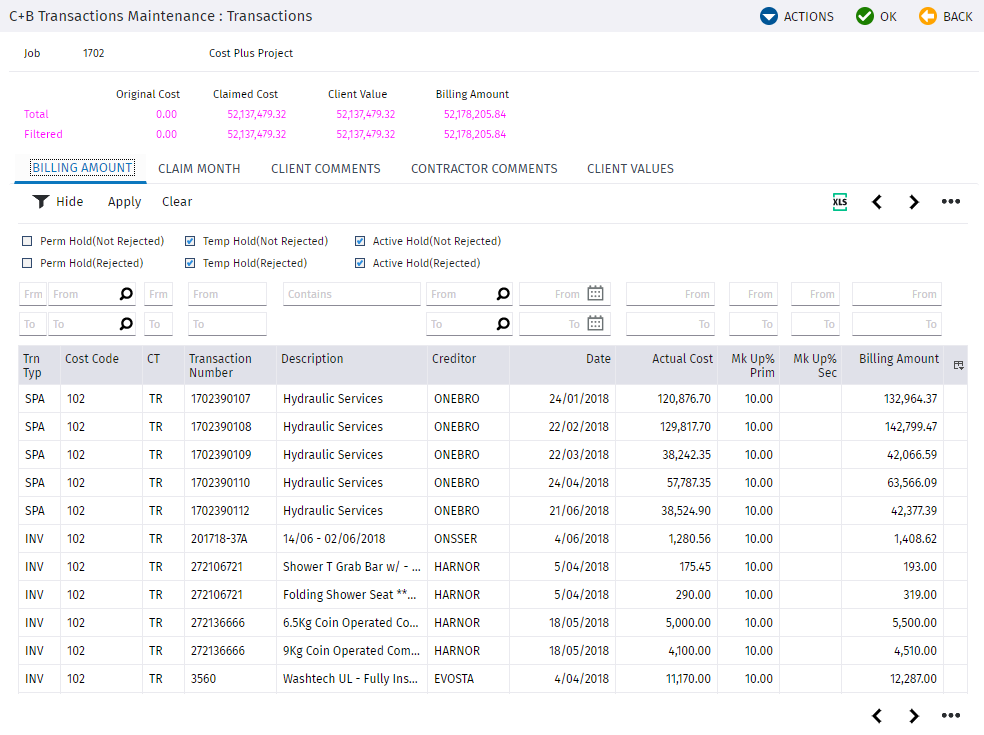984x735 pixels.
Task: Clear all filter values
Action: tap(177, 201)
